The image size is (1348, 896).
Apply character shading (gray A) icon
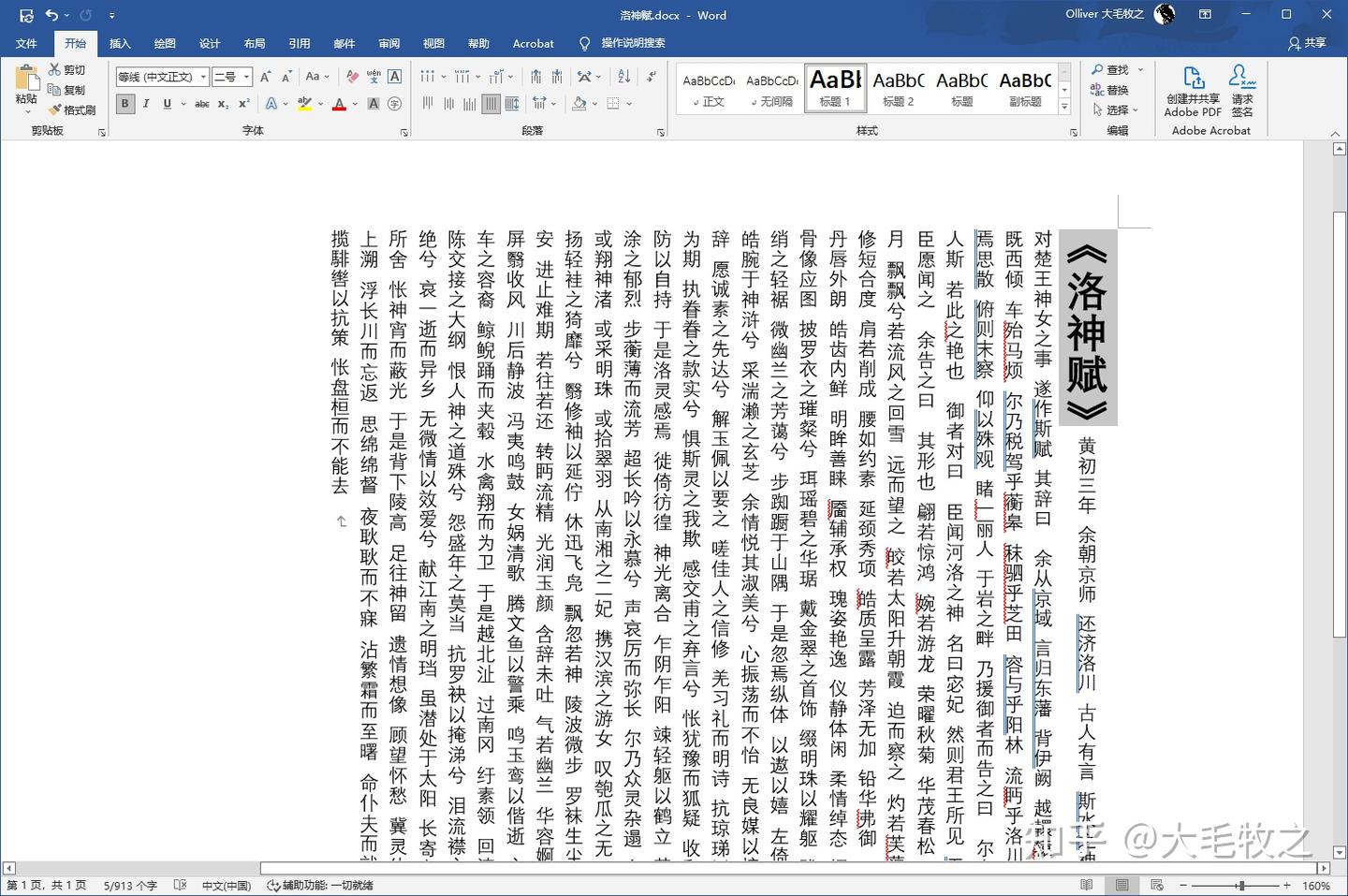pos(374,104)
